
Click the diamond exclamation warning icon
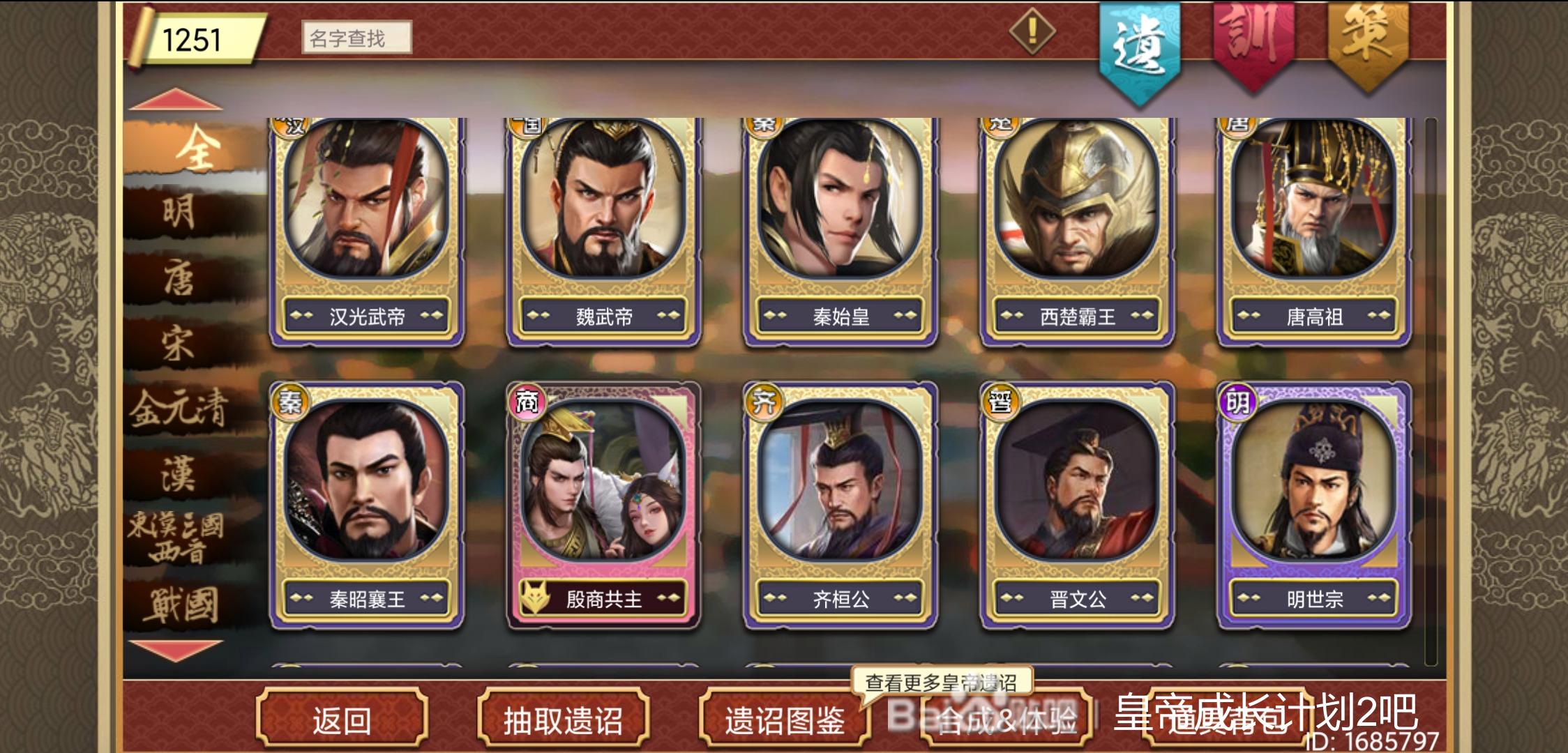(x=1032, y=31)
